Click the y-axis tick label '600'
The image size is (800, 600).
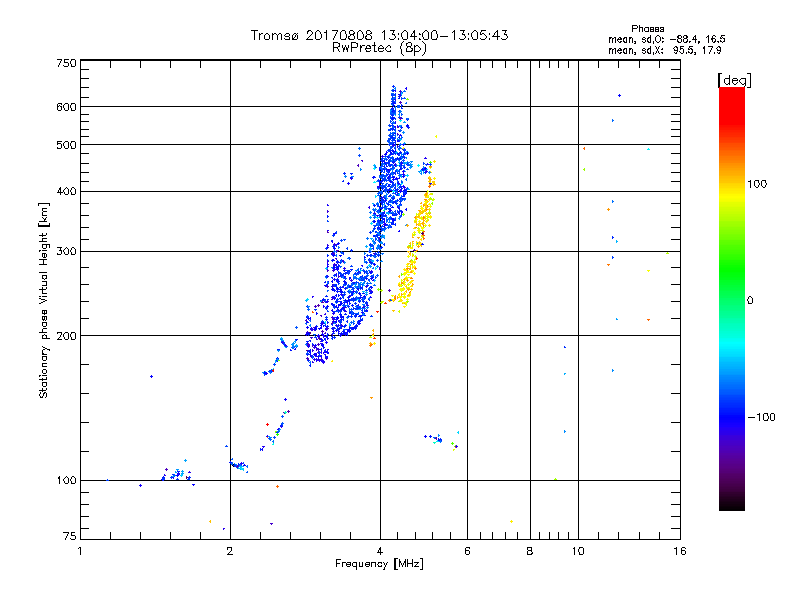[66, 107]
